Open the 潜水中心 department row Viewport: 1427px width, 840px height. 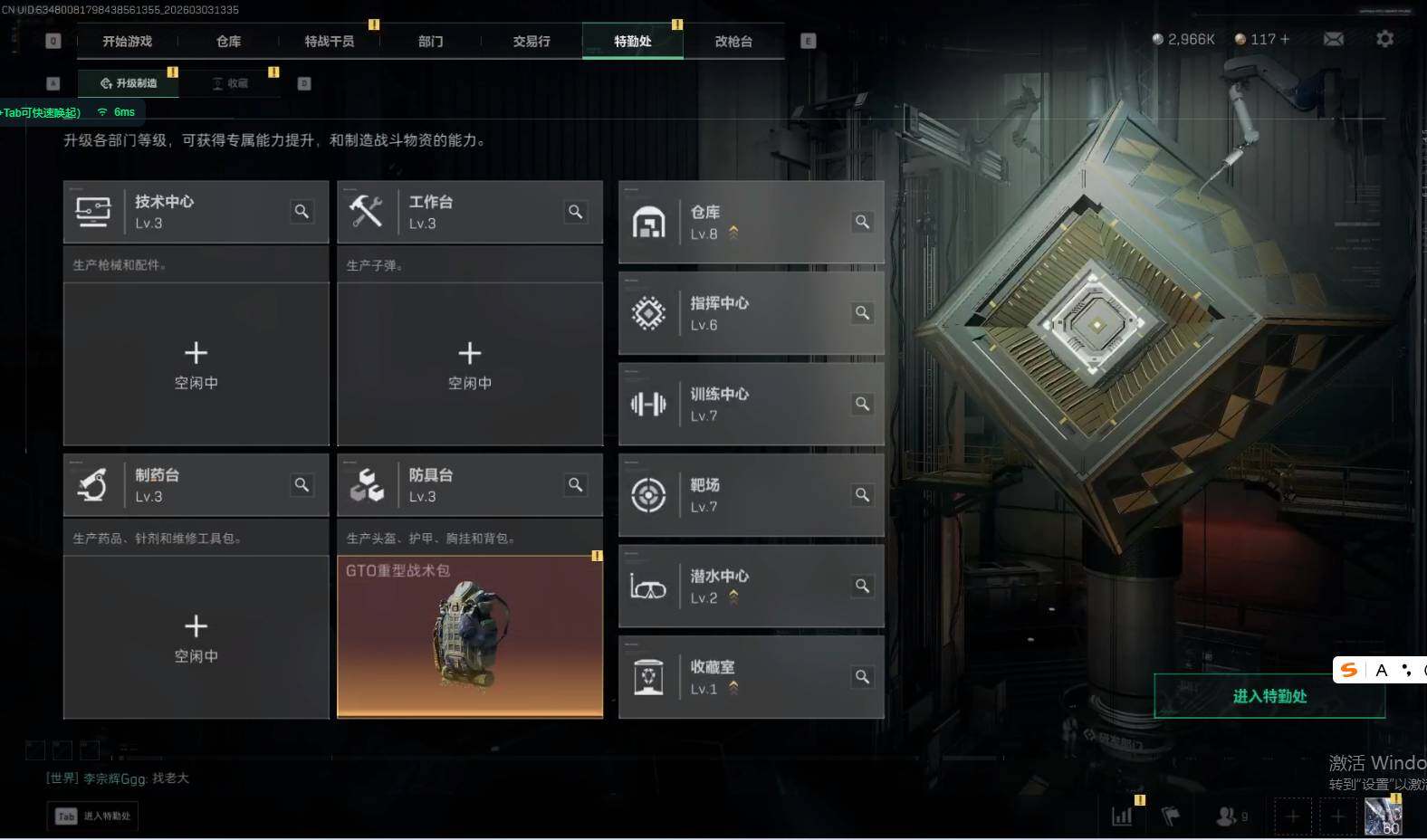pos(751,586)
